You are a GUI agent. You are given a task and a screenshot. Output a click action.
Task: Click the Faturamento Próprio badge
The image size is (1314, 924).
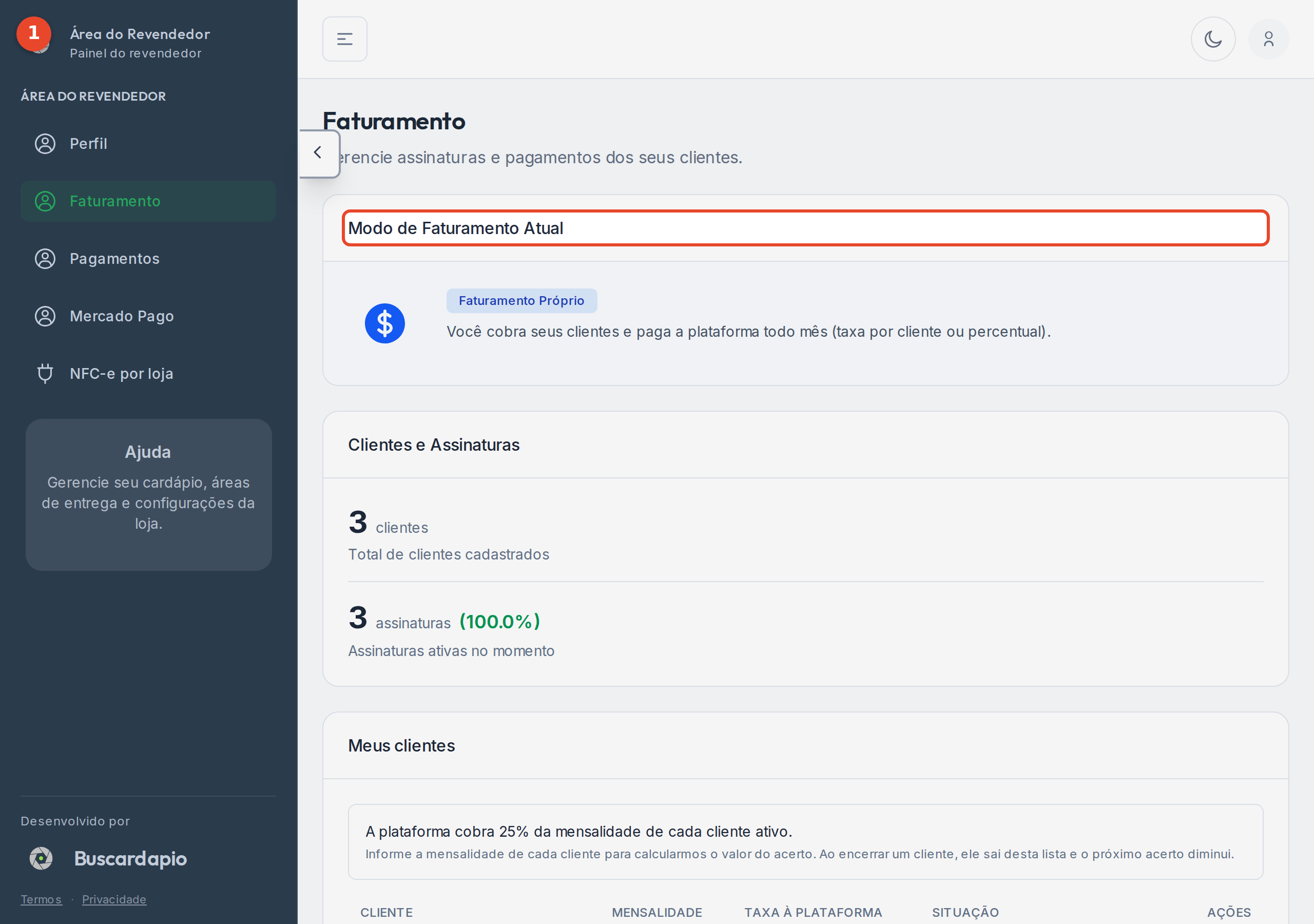tap(521, 301)
